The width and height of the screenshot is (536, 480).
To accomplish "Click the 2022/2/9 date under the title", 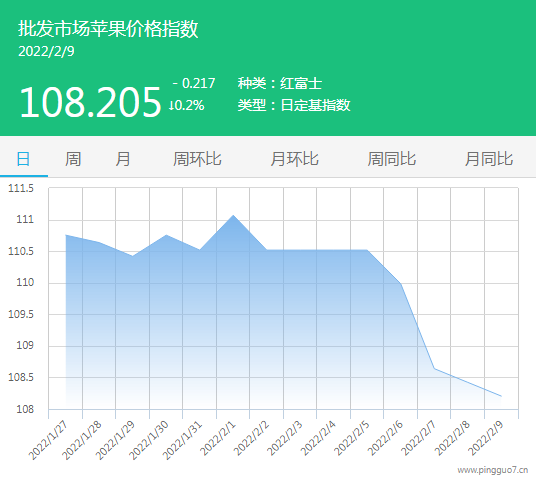I will coord(46,51).
